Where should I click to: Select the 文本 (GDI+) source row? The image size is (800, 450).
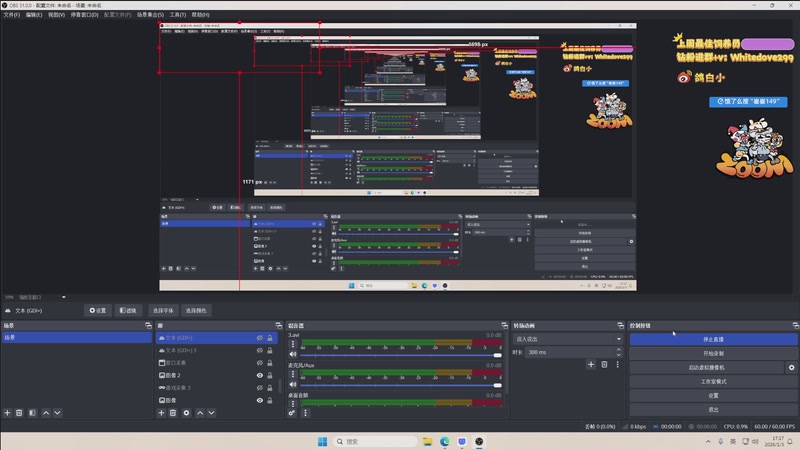pyautogui.click(x=217, y=338)
